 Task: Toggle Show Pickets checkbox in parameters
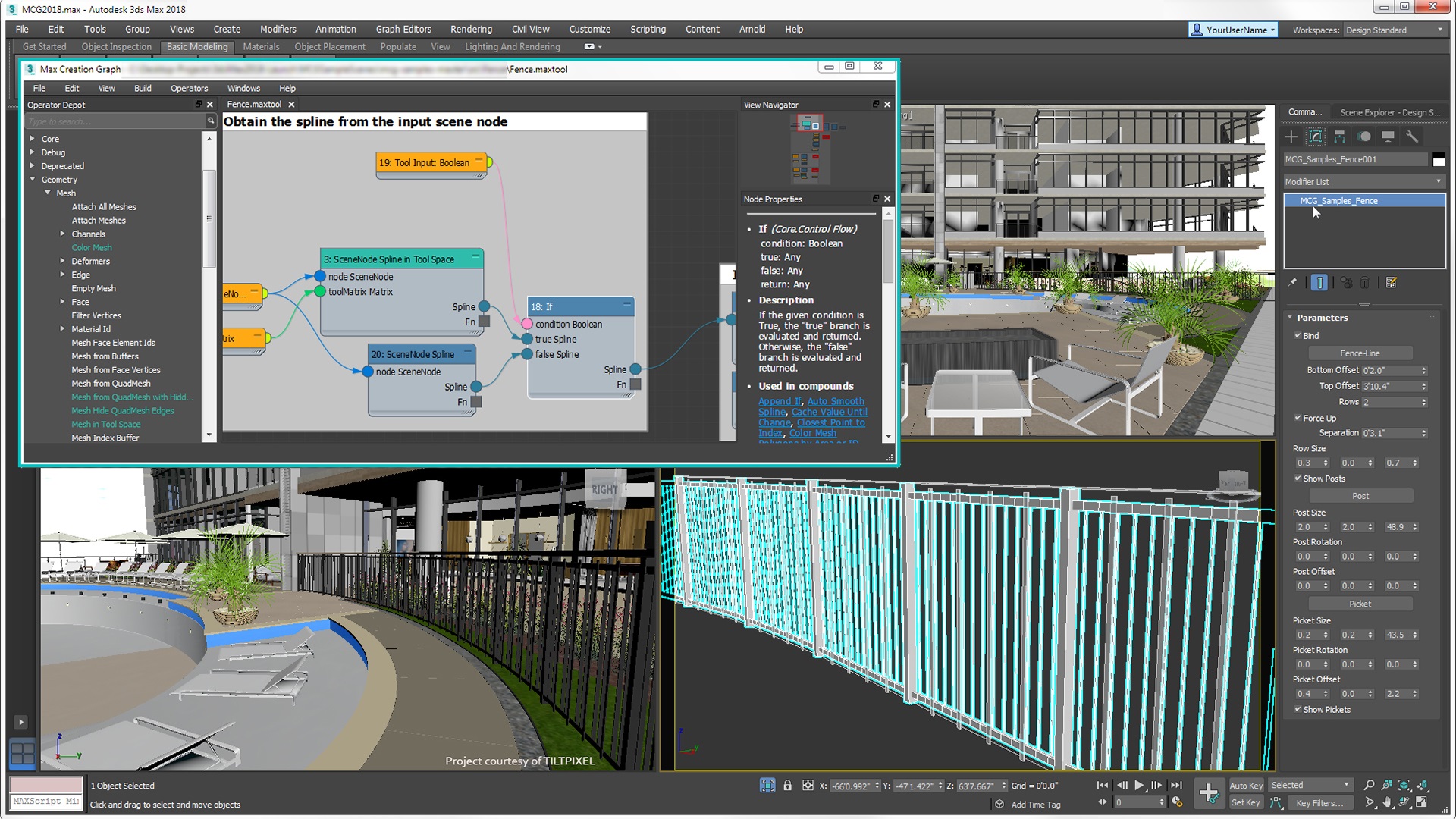[1297, 709]
